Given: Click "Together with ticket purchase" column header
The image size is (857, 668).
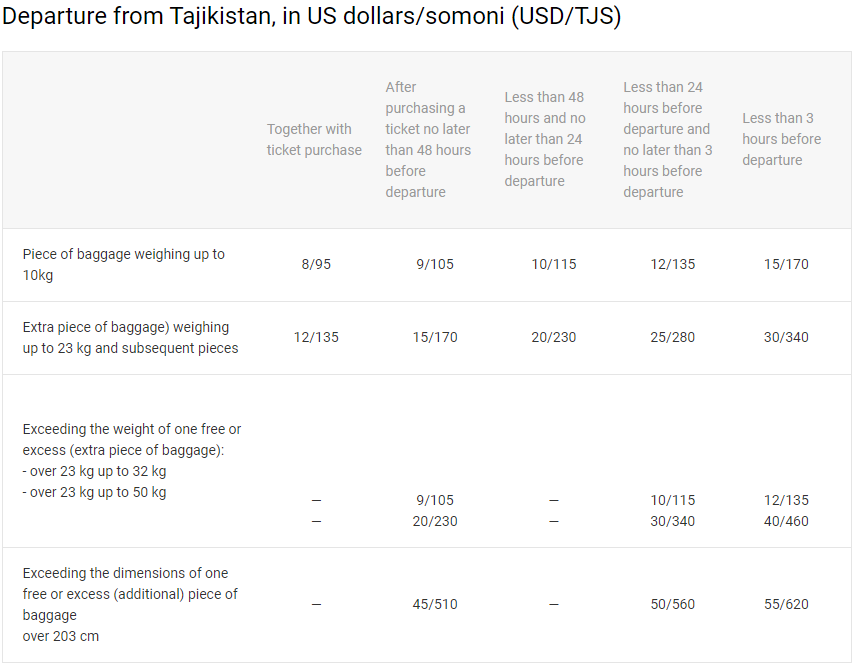Looking at the screenshot, I should pos(314,140).
